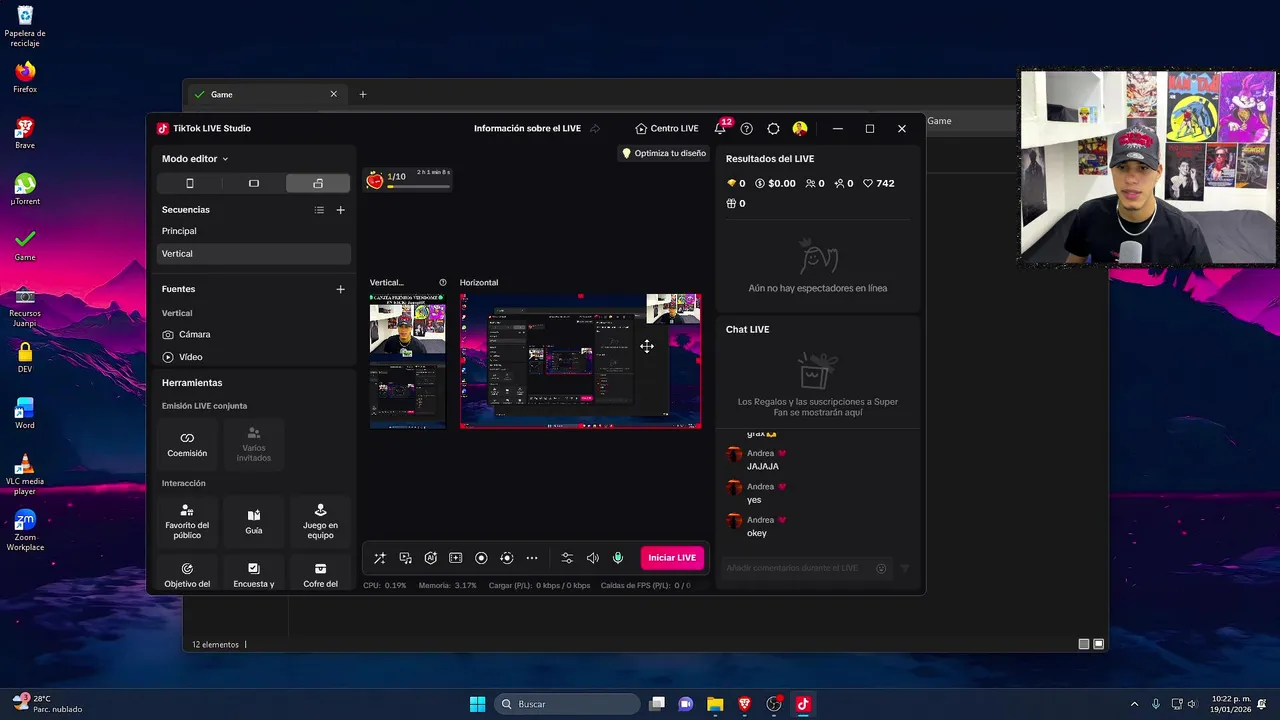
Task: Add a new scene in Secuencias
Action: click(340, 210)
